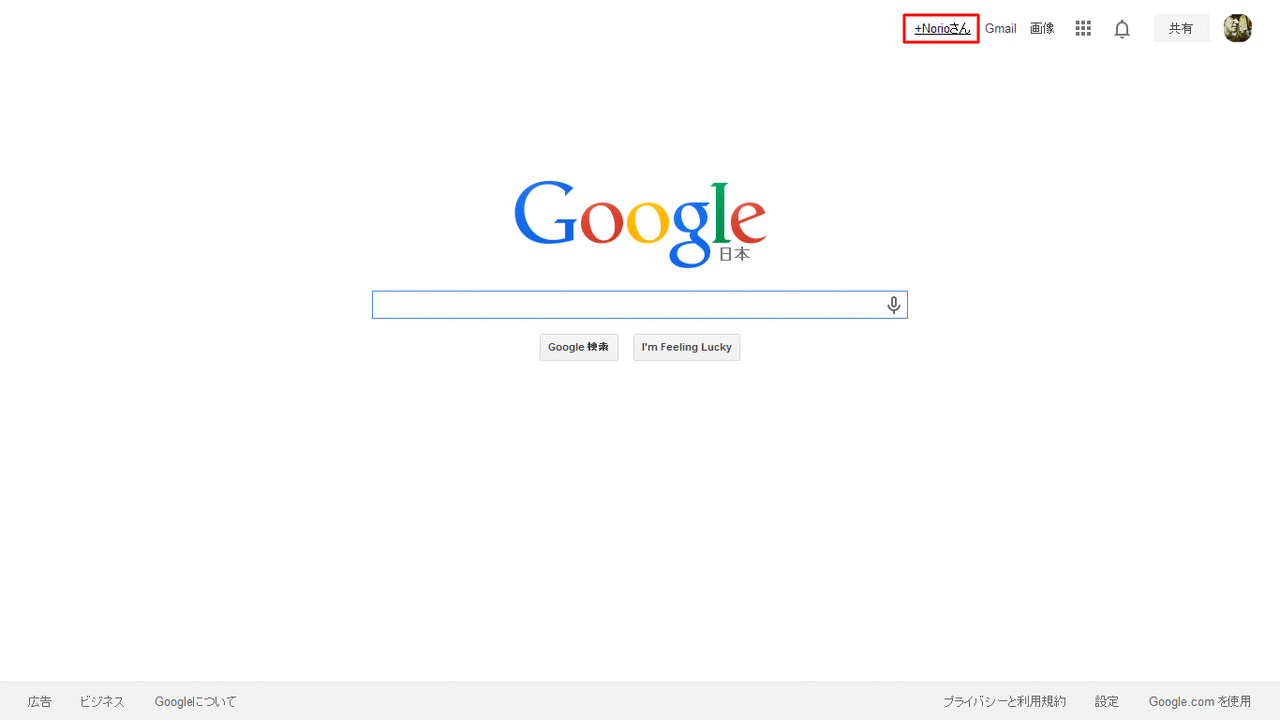
Task: Open the Google apps grid icon
Action: click(1083, 29)
